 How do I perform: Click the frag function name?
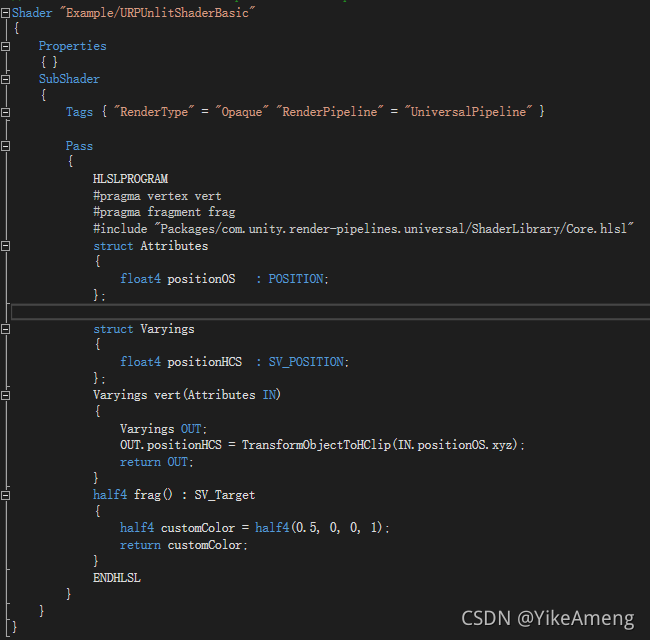click(147, 495)
